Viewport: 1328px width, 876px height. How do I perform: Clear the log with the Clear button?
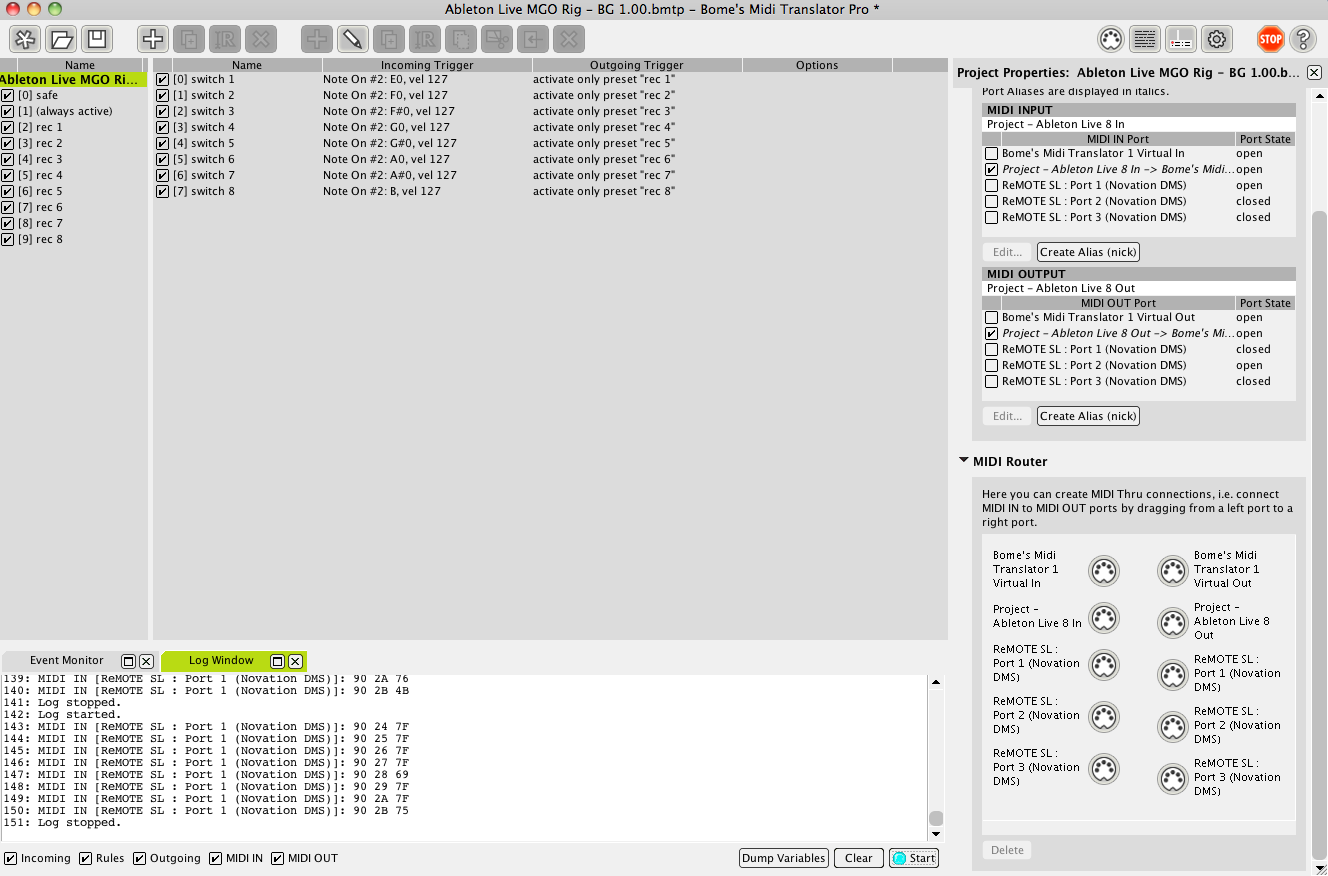point(859,858)
